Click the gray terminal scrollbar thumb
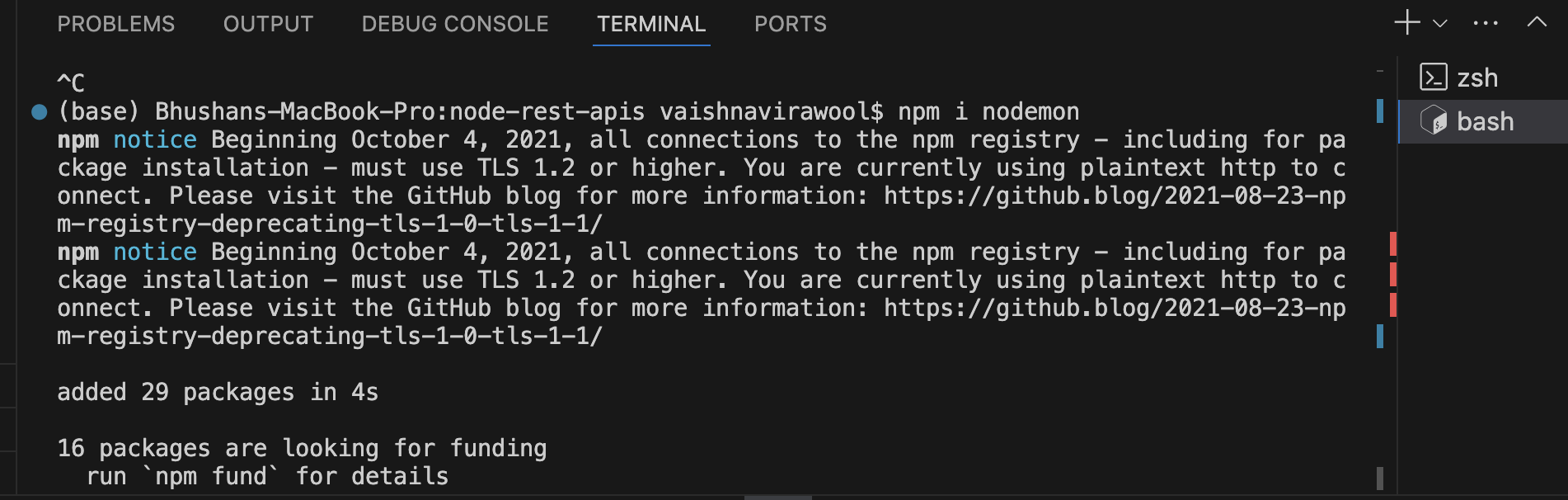This screenshot has width=1568, height=500. coord(1380,478)
